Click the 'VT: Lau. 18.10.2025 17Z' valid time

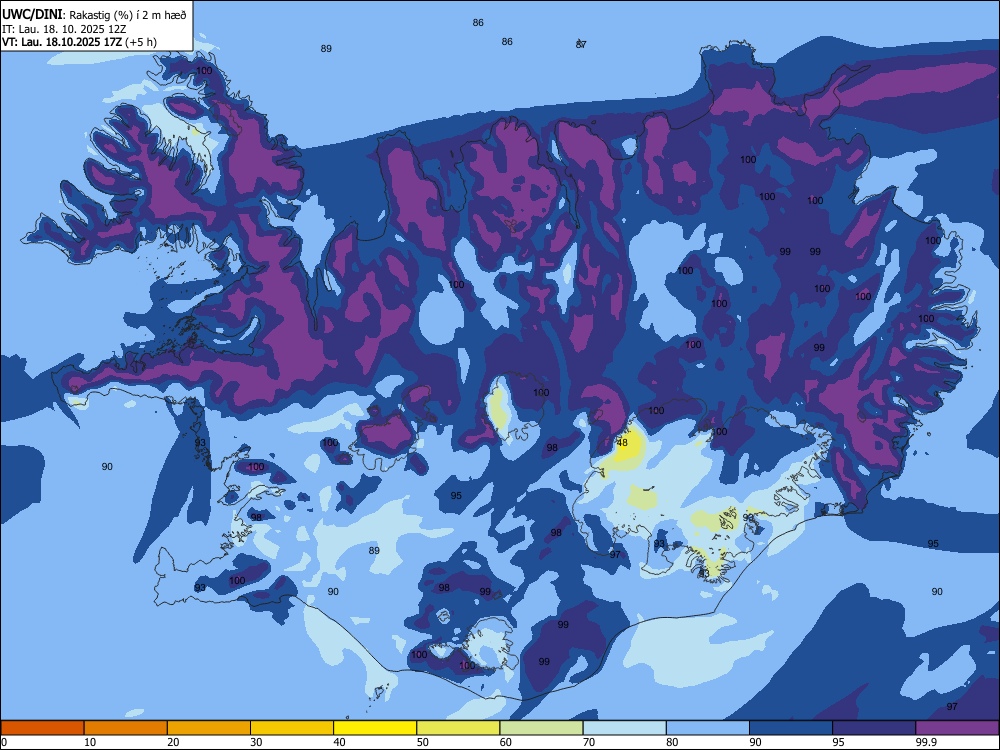coord(62,43)
